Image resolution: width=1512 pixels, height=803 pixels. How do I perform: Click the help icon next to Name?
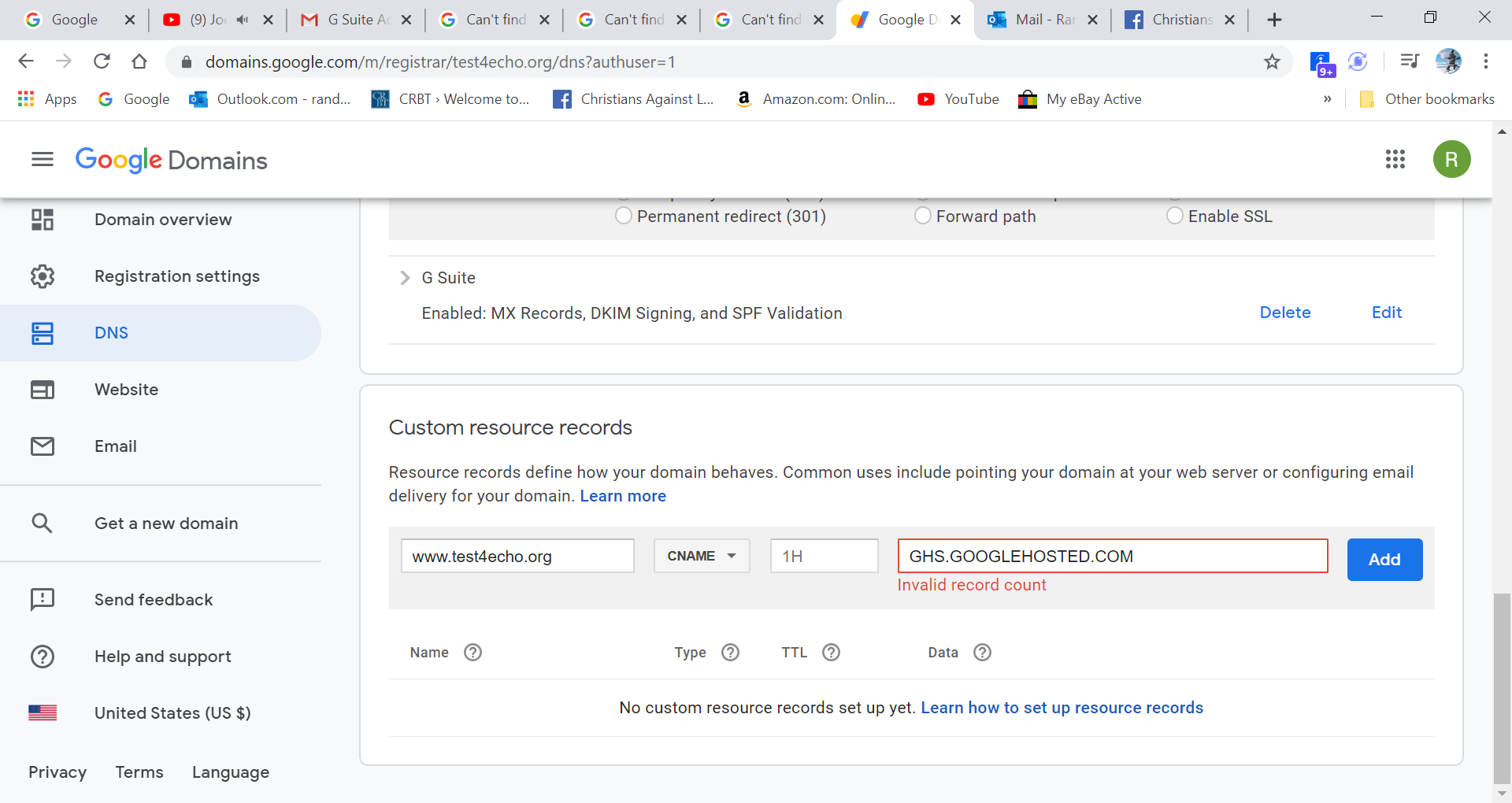pos(472,653)
